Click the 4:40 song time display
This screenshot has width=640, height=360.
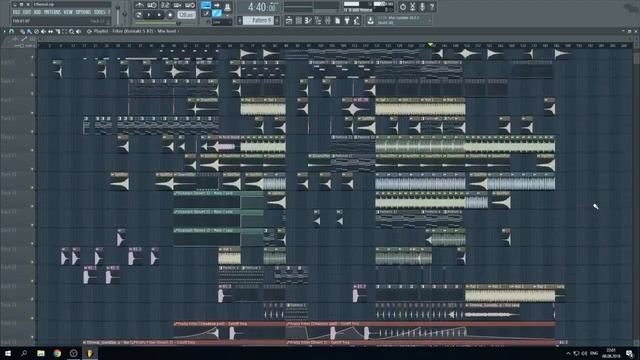(261, 7)
